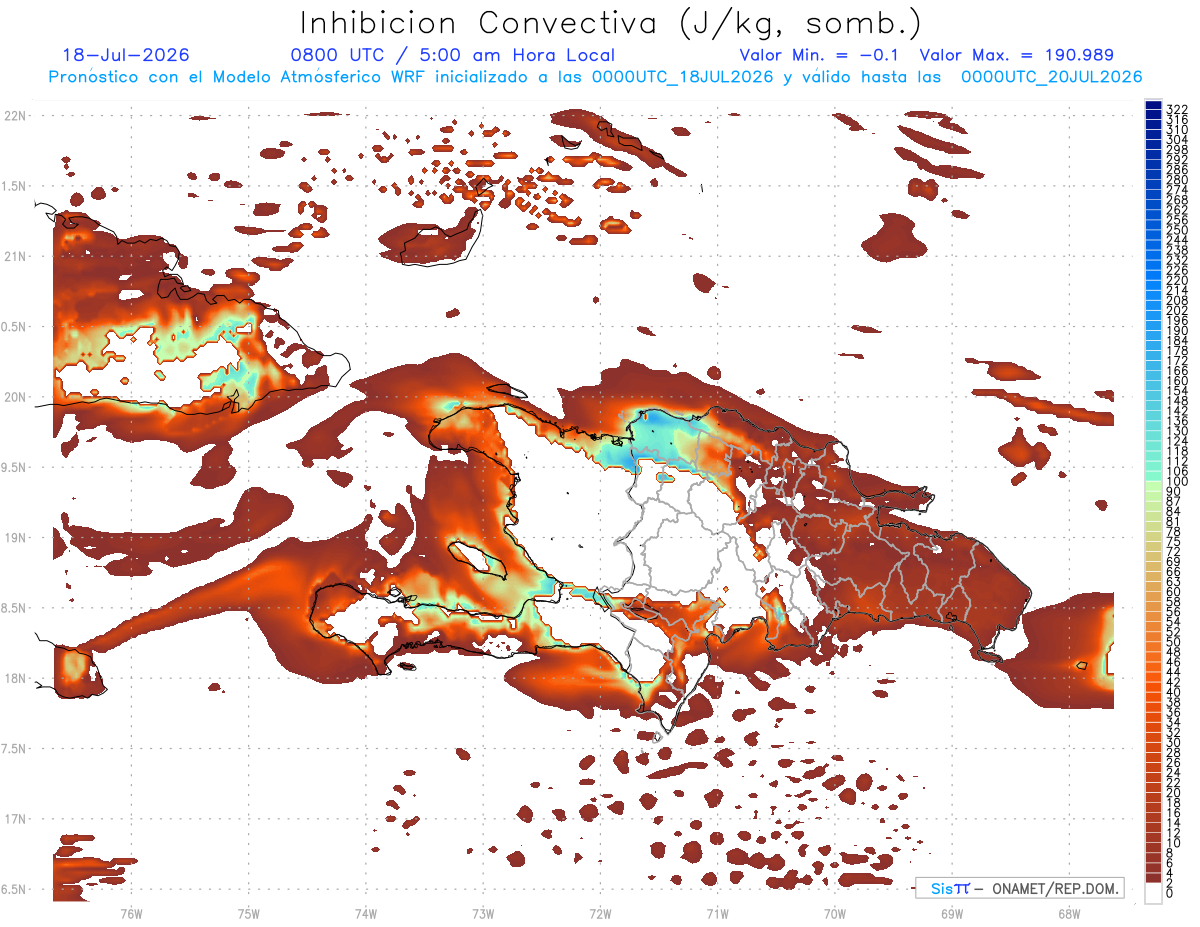Click the white colorbar swatch at 0

(x=1154, y=893)
